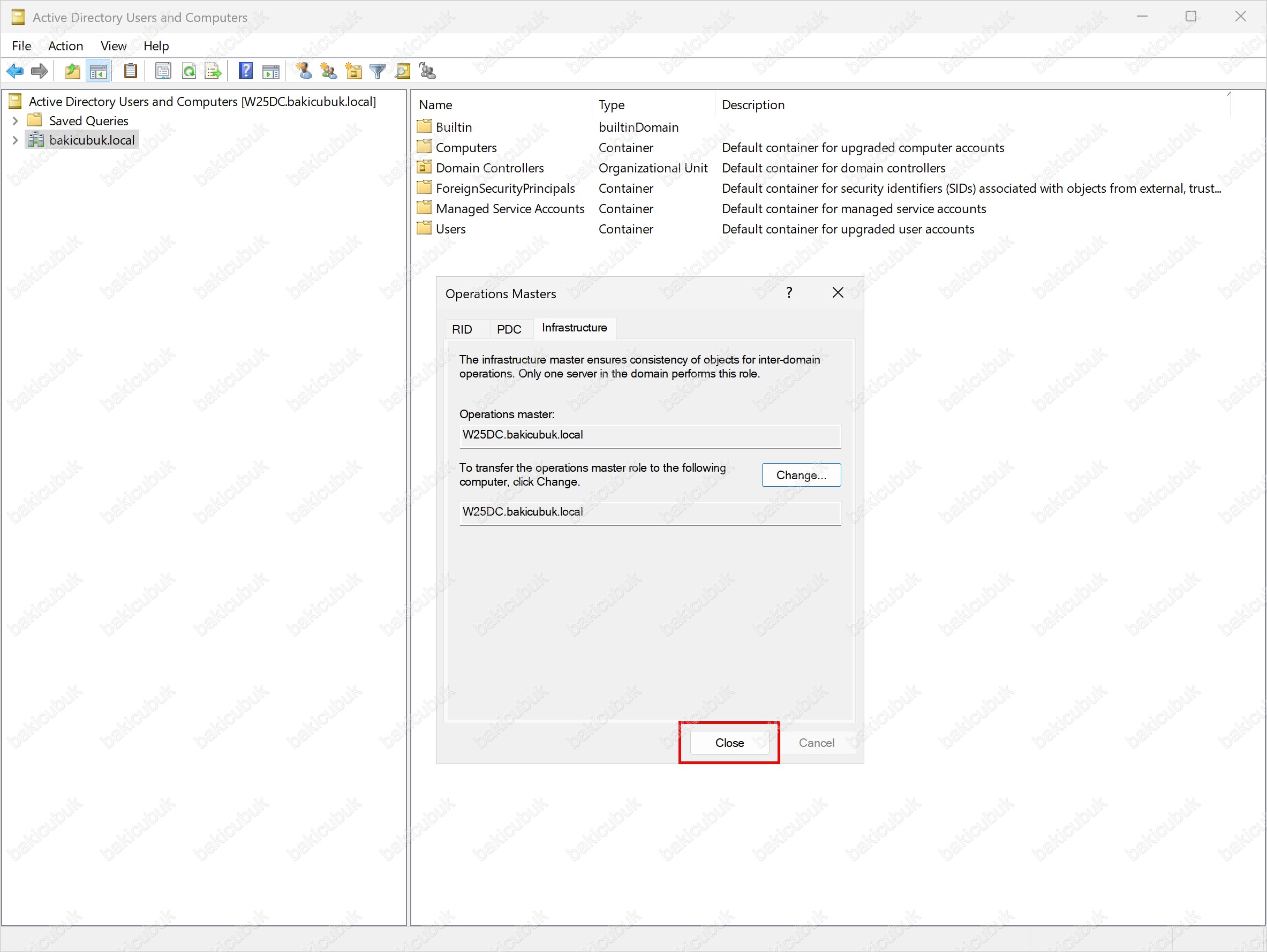Select the Active Directory Users and Computers root node
This screenshot has width=1267, height=952.
(202, 101)
